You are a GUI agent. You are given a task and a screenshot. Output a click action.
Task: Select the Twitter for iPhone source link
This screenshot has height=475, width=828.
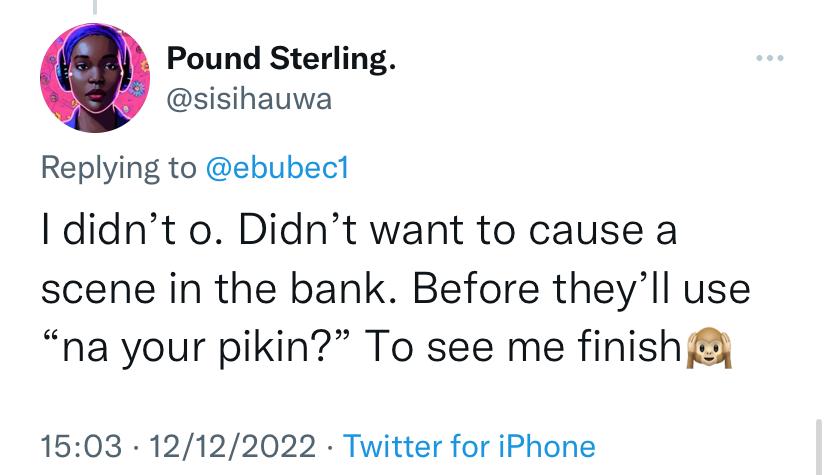click(469, 446)
